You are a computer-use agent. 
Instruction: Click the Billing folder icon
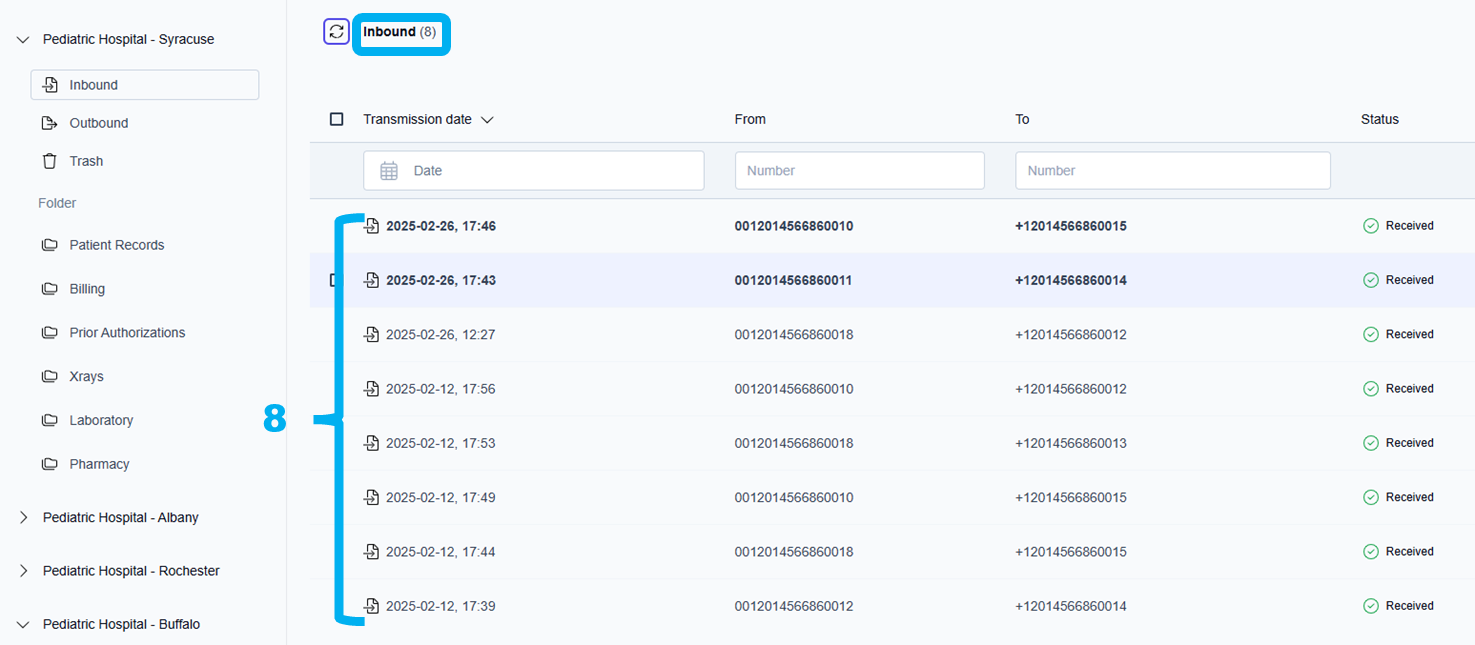pos(49,289)
